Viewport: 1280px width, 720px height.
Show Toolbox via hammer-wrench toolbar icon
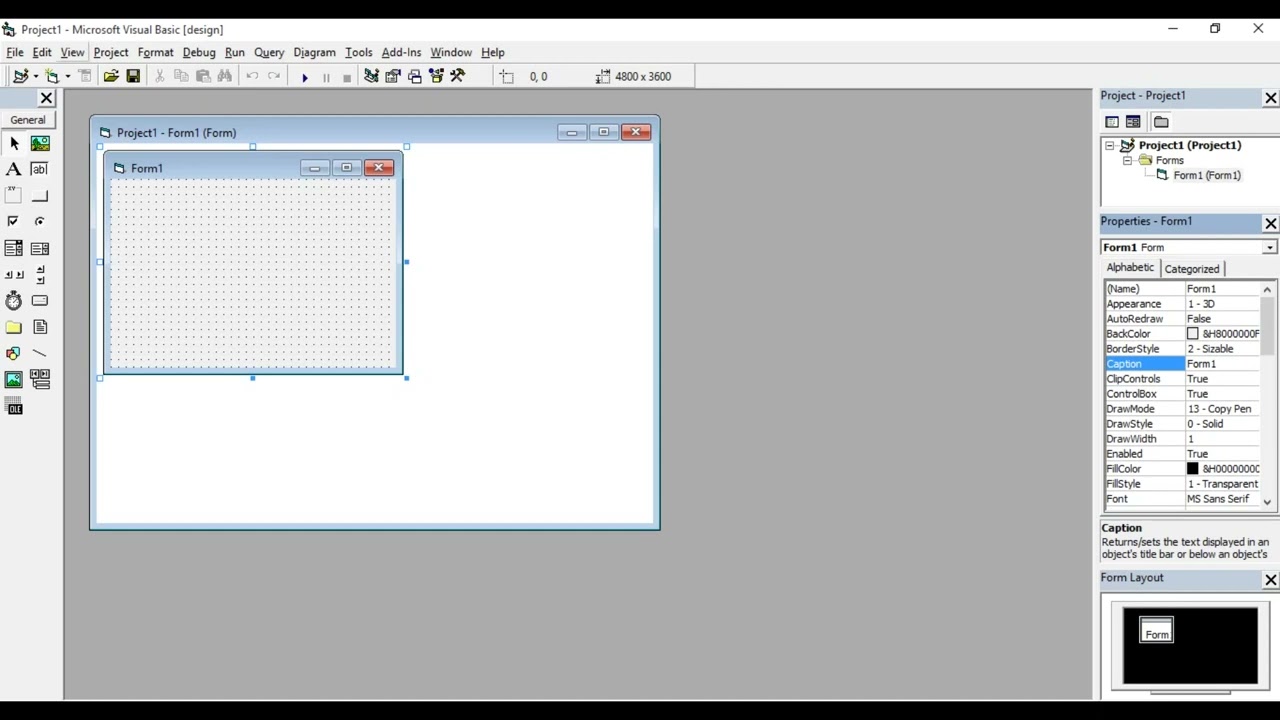[x=458, y=76]
